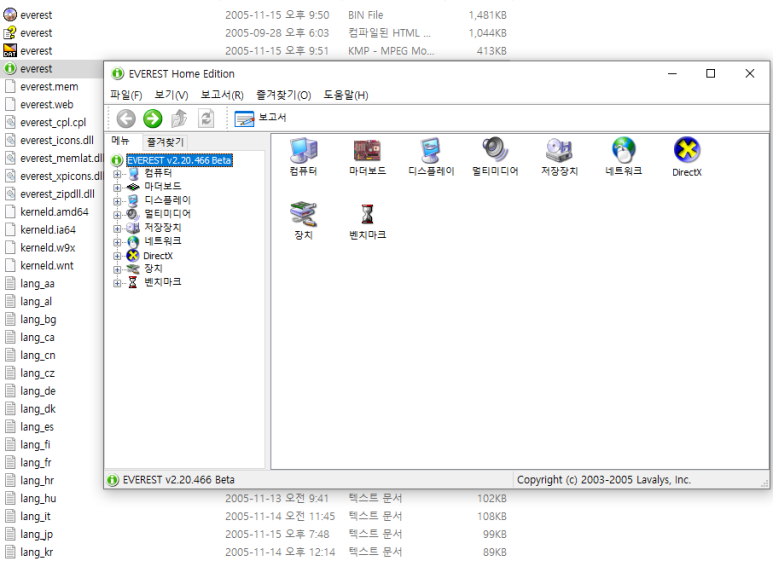Click the status bar EVEREST info icon

click(x=113, y=480)
